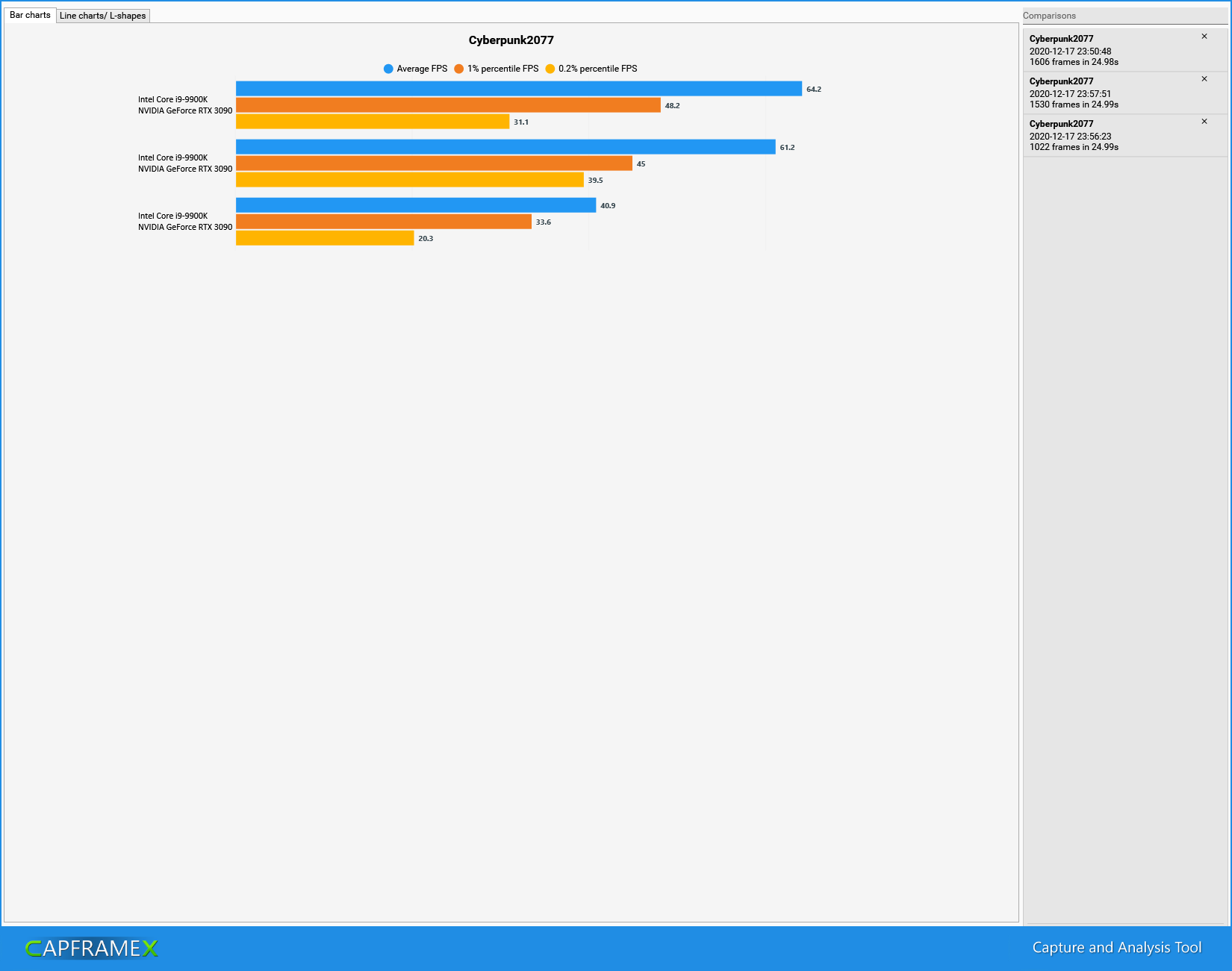This screenshot has height=971, width=1232.
Task: Switch to the Bar charts tab
Action: tap(30, 15)
